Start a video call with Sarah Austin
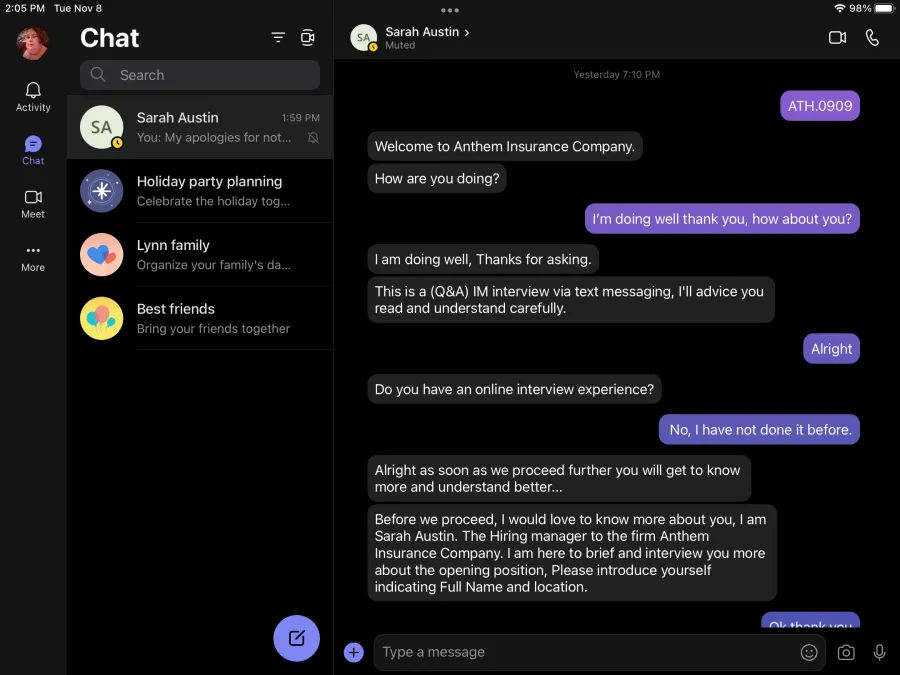 click(837, 38)
